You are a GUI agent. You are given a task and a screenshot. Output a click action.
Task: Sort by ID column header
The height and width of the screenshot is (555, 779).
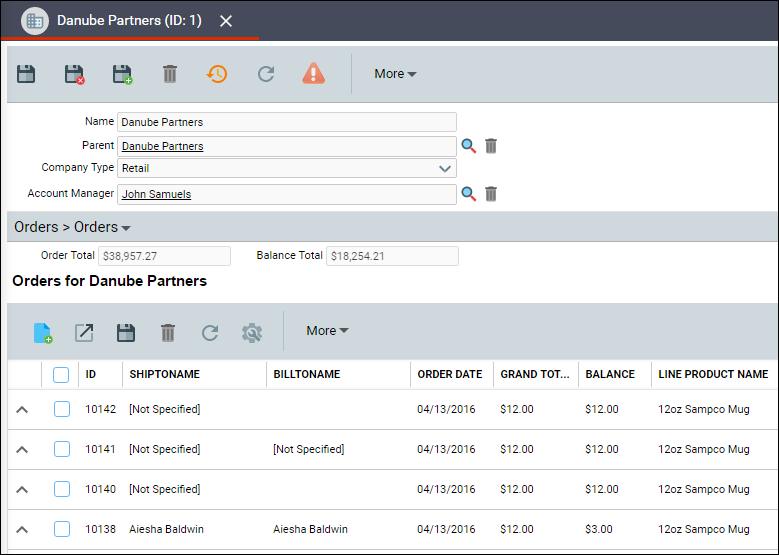[90, 374]
